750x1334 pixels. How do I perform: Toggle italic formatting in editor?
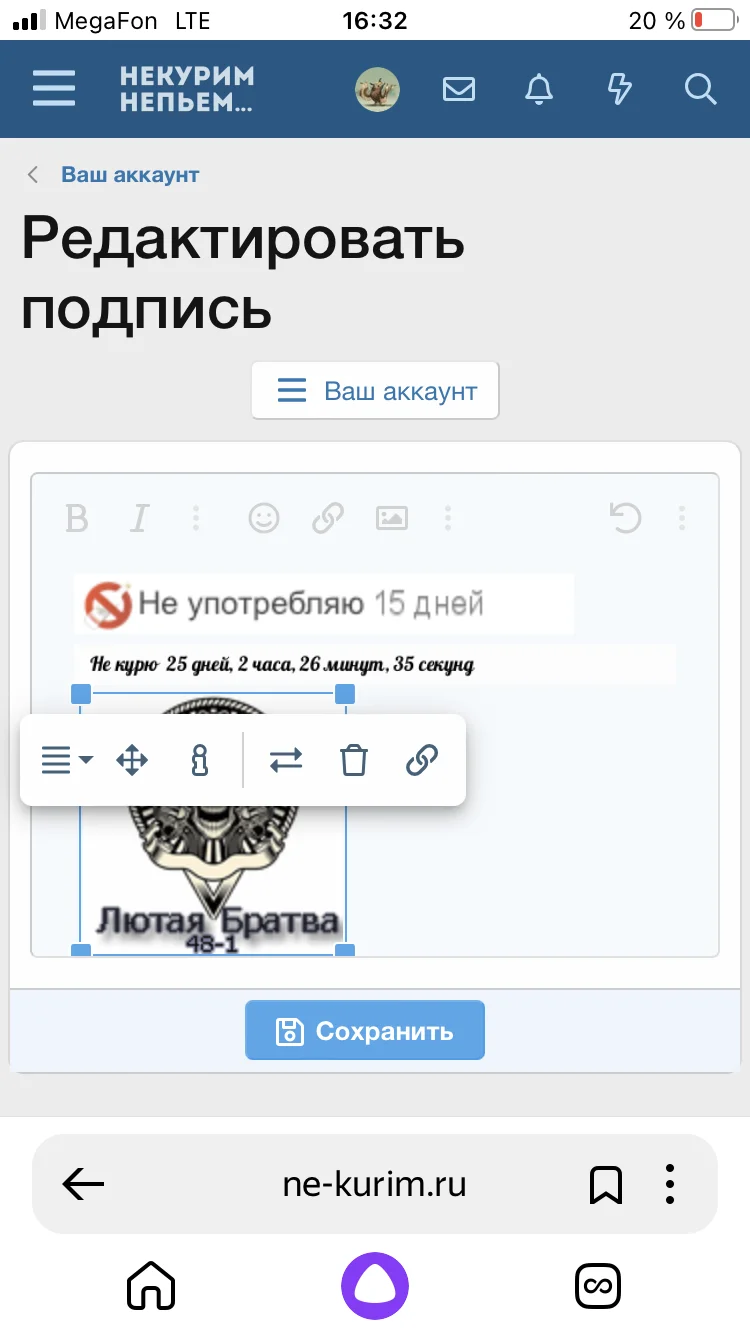tap(140, 518)
